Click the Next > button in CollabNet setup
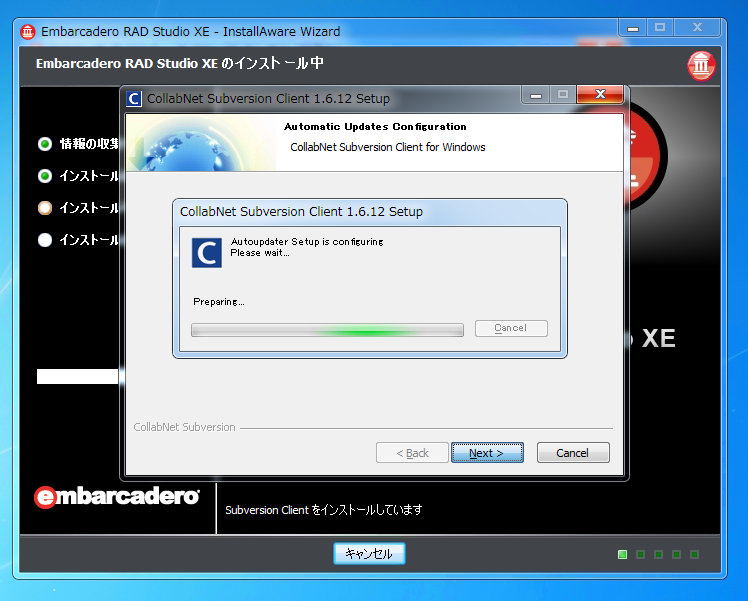The width and height of the screenshot is (748, 601). (487, 453)
